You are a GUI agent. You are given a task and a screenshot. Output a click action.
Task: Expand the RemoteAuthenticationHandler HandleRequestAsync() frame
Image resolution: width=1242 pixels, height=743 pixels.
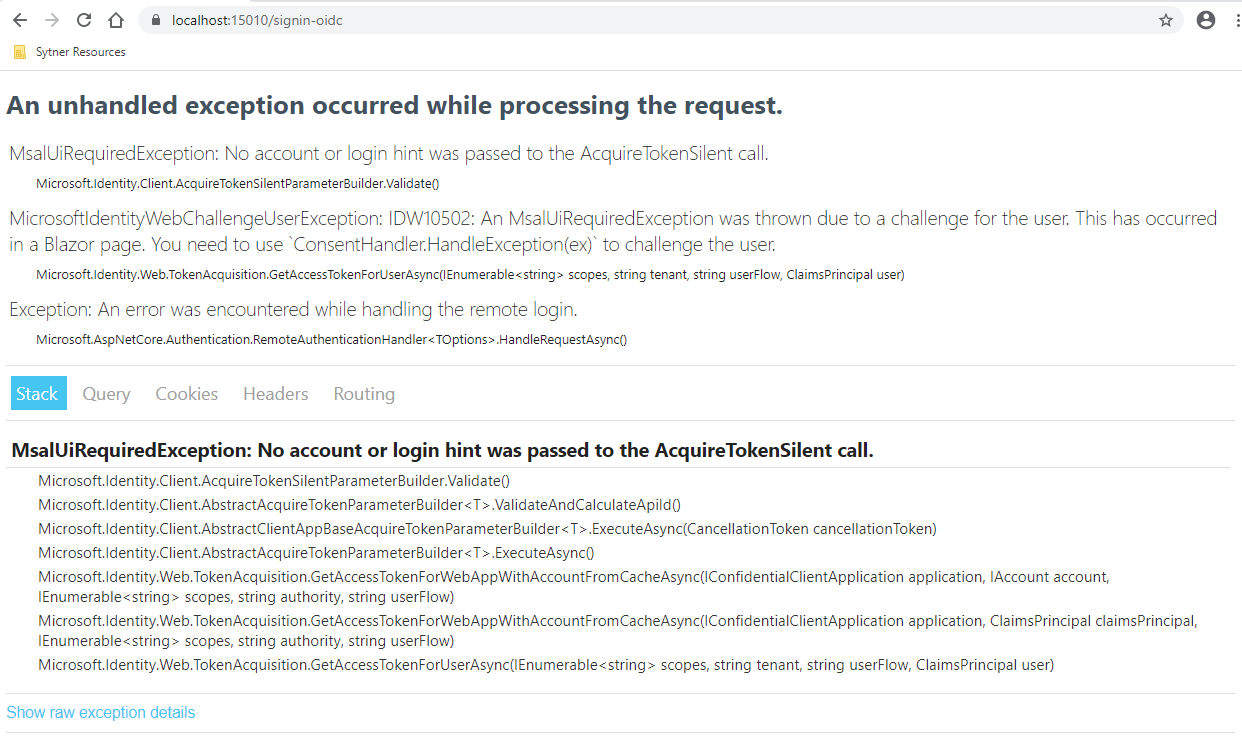(x=331, y=339)
